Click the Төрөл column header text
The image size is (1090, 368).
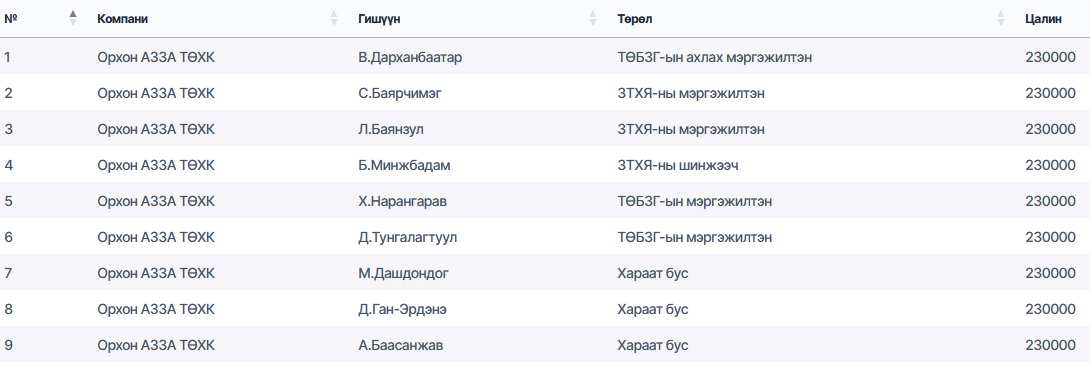point(634,19)
